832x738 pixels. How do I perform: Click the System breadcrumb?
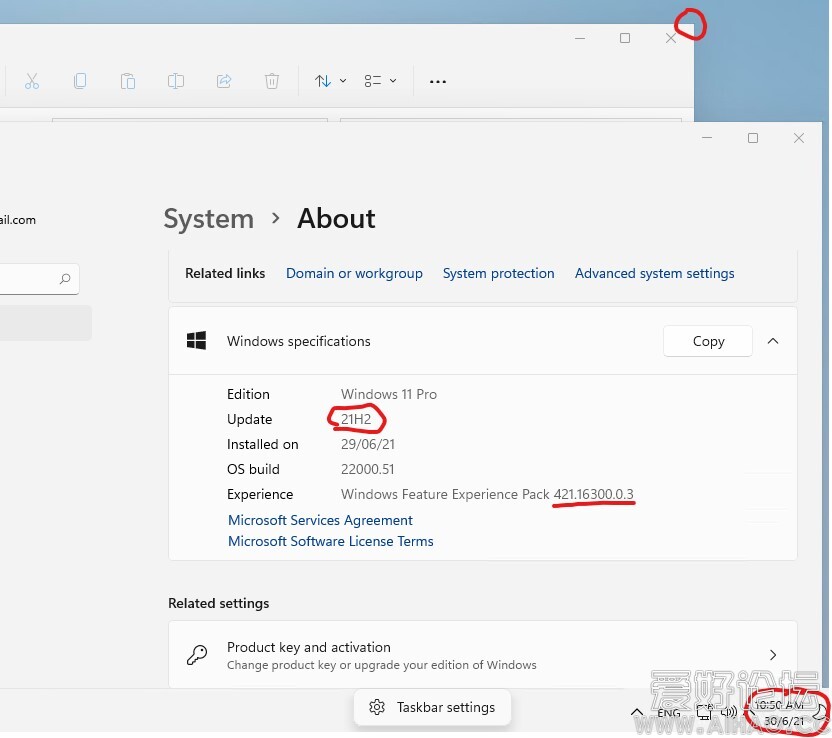point(208,219)
